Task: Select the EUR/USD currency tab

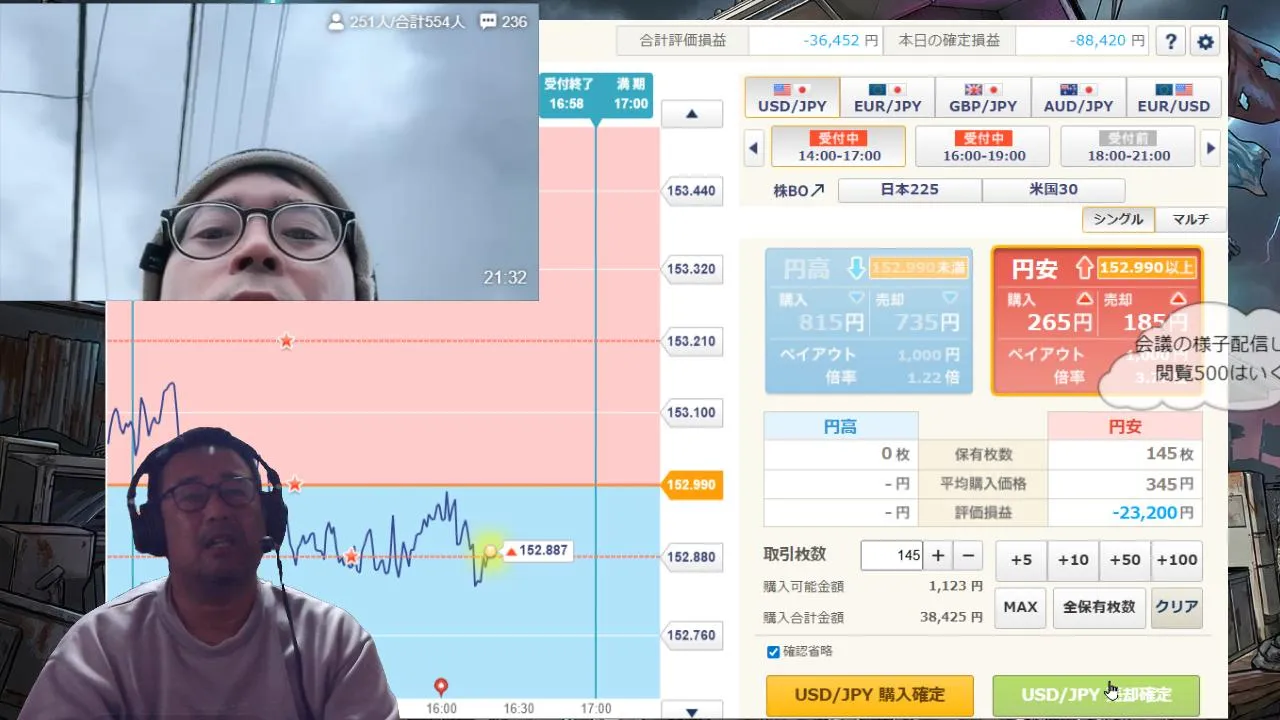Action: click(1173, 98)
